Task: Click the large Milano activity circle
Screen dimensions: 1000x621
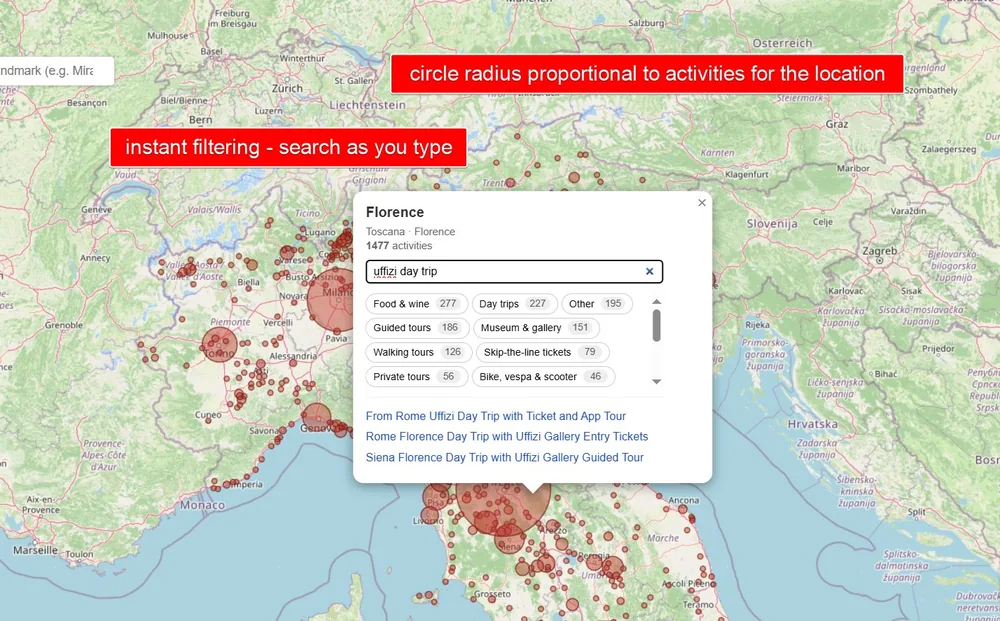Action: click(x=330, y=300)
